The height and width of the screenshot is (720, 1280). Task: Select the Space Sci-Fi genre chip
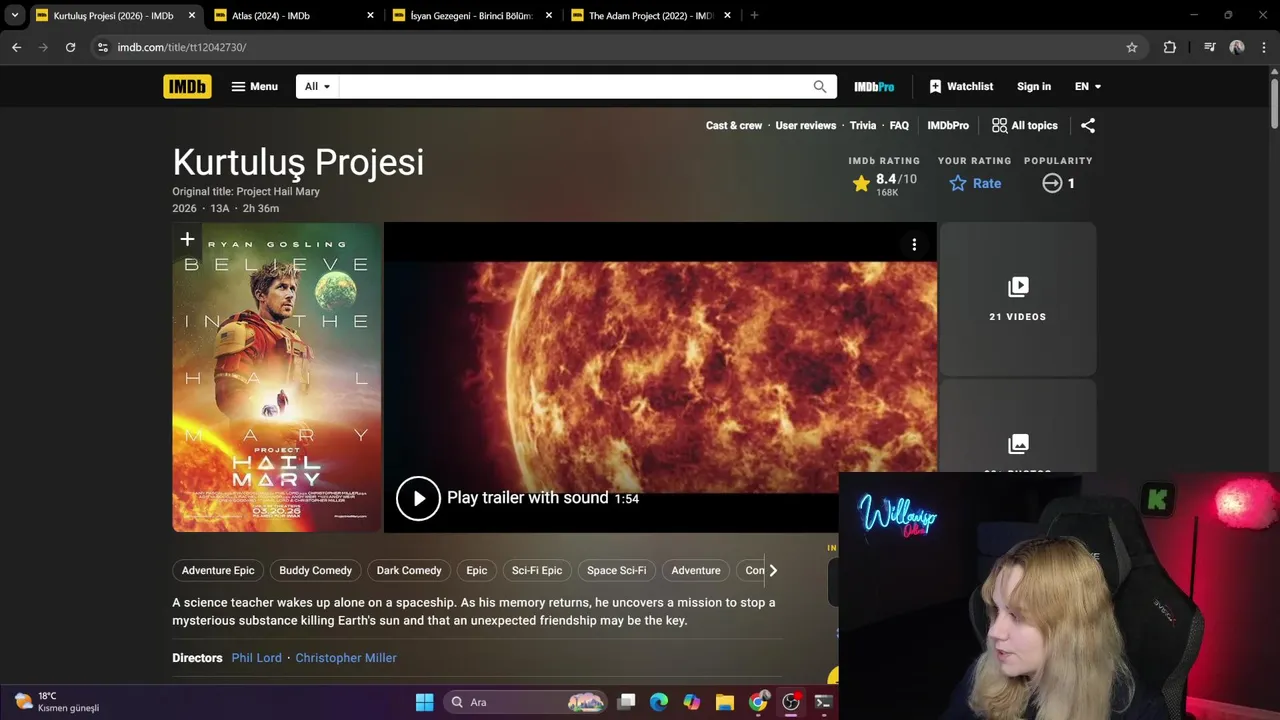(617, 570)
